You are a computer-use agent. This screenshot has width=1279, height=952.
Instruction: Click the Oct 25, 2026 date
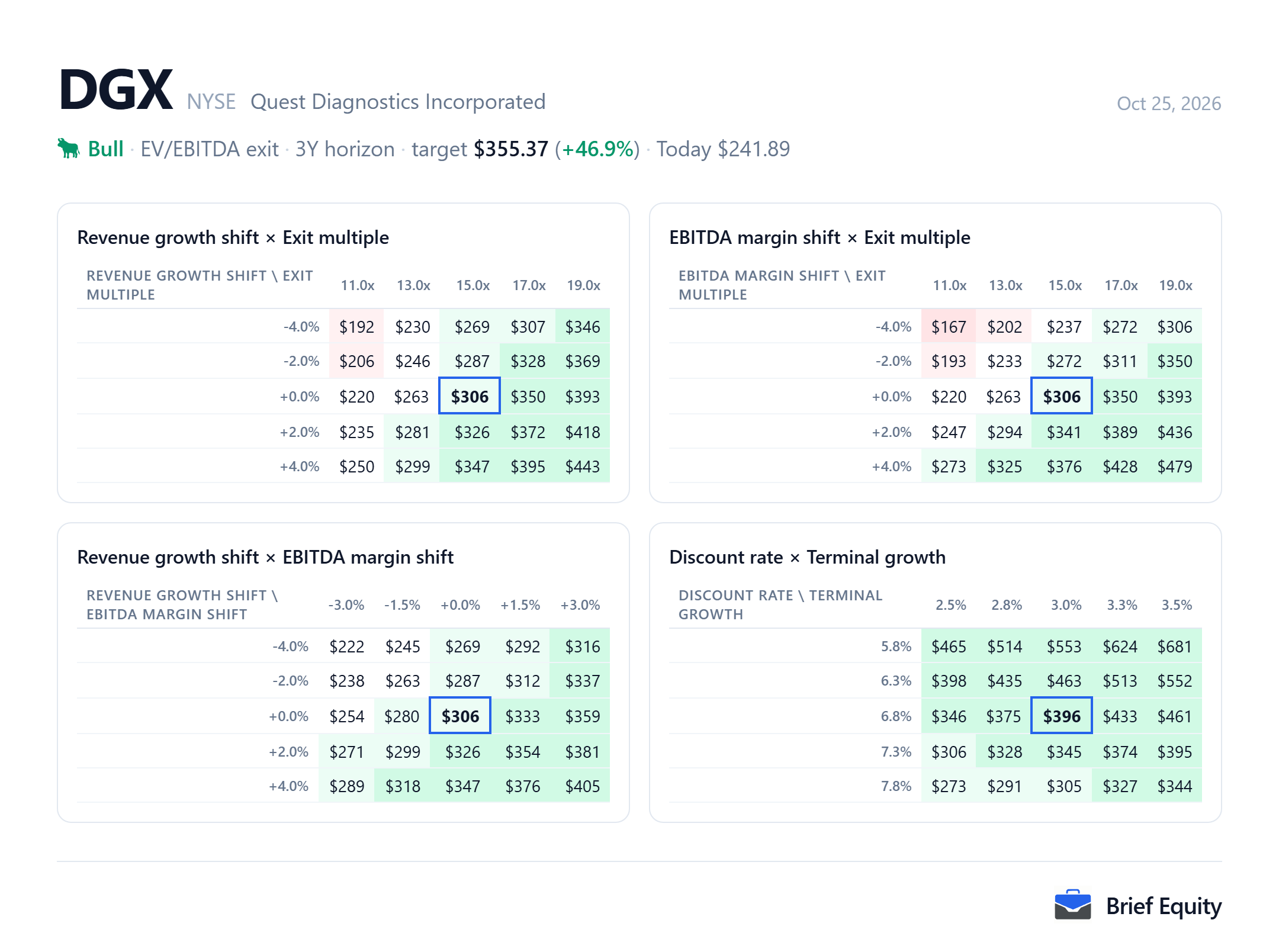1169,104
